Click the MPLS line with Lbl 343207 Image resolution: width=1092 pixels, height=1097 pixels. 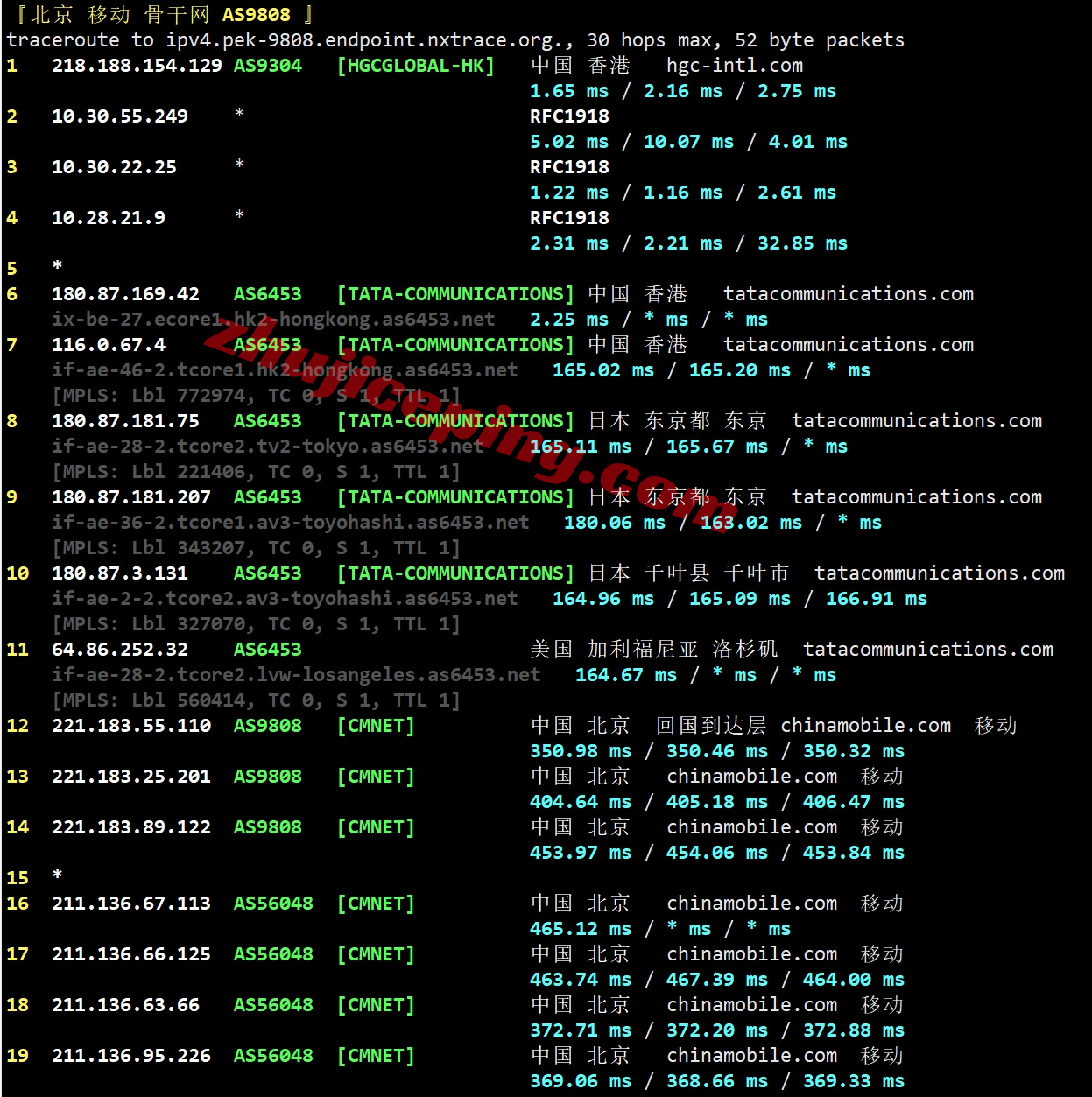click(x=256, y=548)
